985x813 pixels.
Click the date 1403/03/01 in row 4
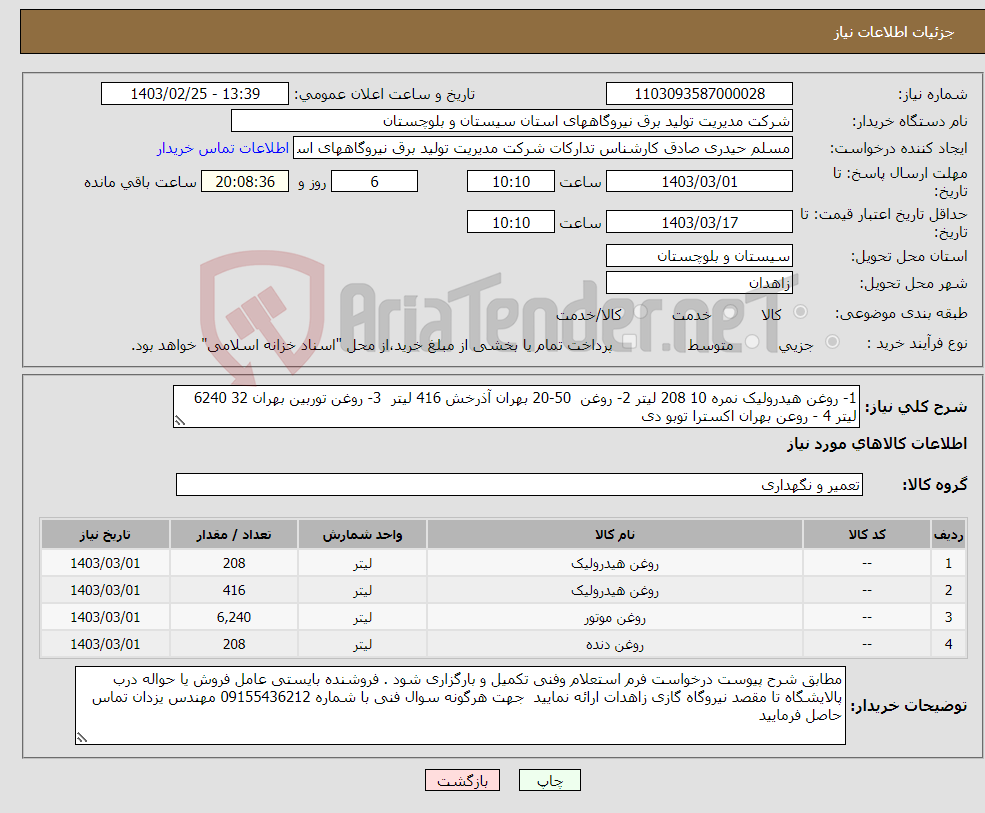[105, 645]
